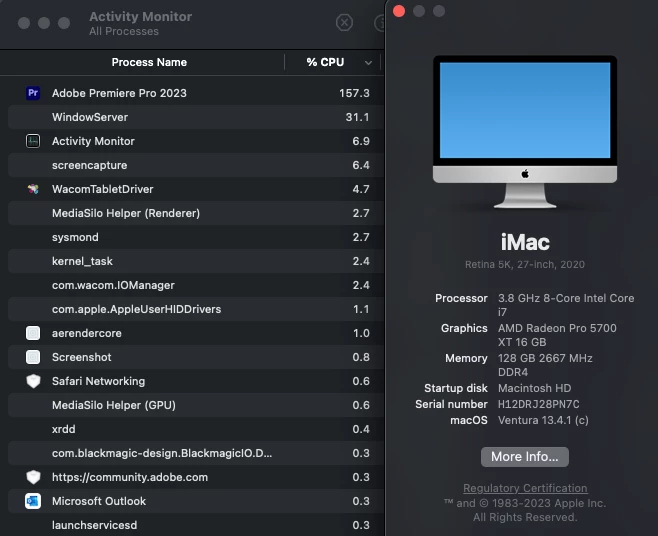Screen dimensions: 658x536
Task: Sort by the Process Name column header
Action: [x=149, y=62]
